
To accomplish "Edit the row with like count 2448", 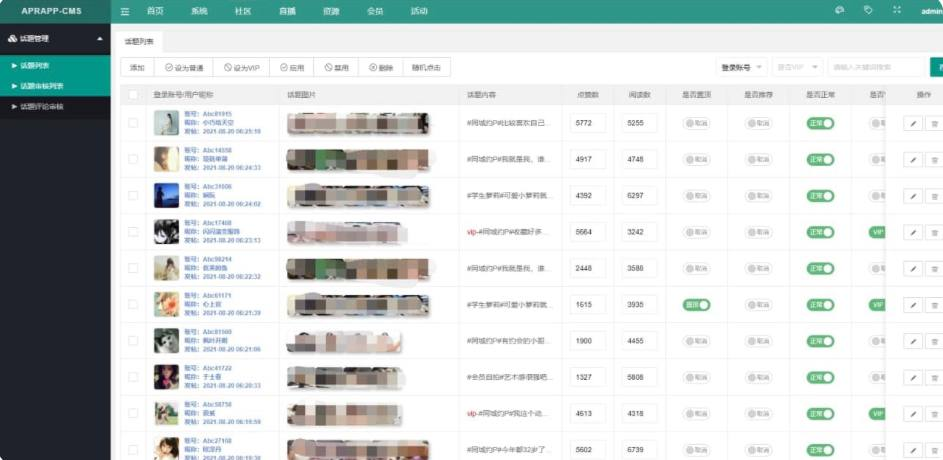I will [913, 269].
